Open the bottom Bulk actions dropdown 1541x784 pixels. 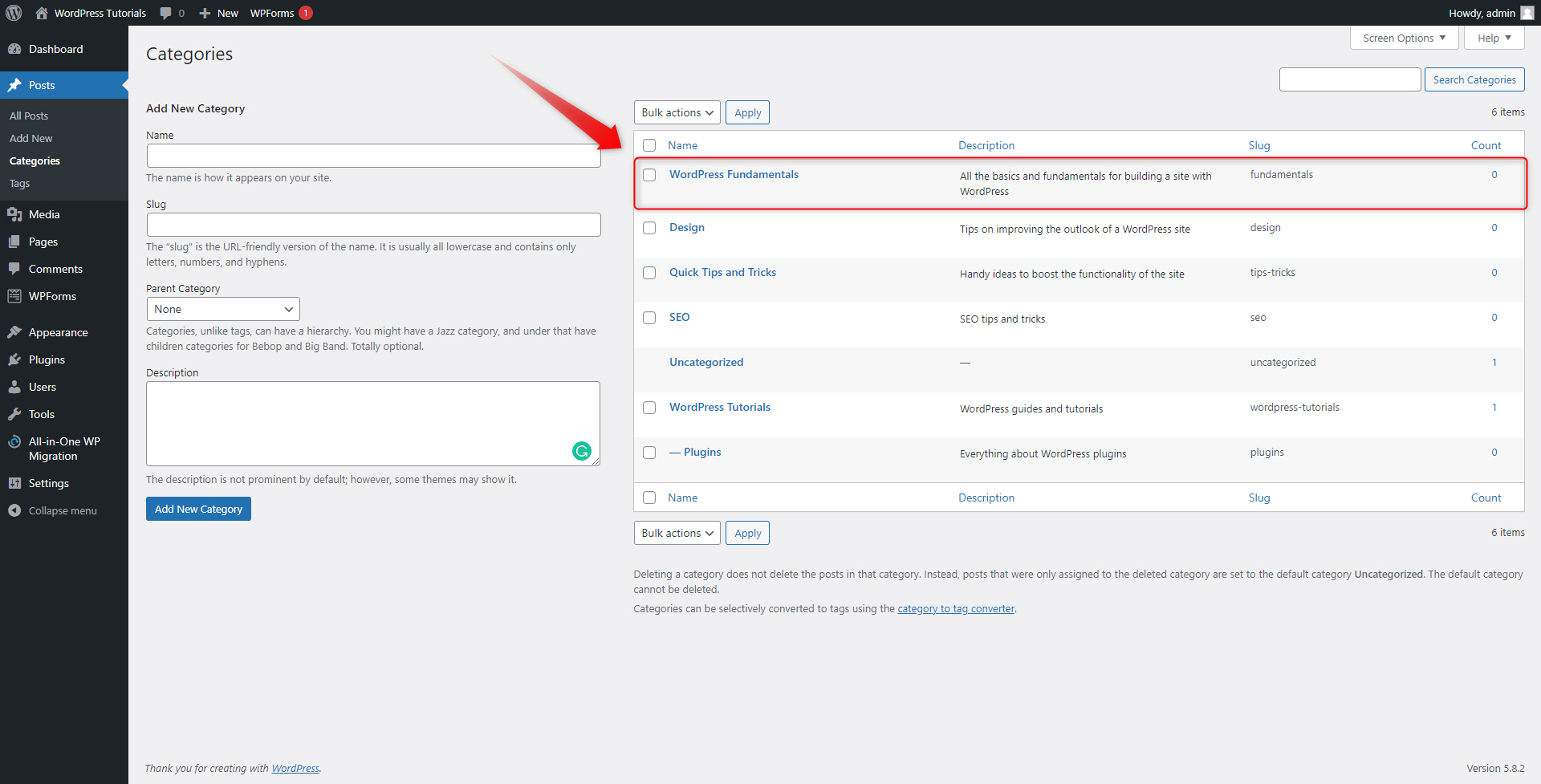(x=677, y=533)
